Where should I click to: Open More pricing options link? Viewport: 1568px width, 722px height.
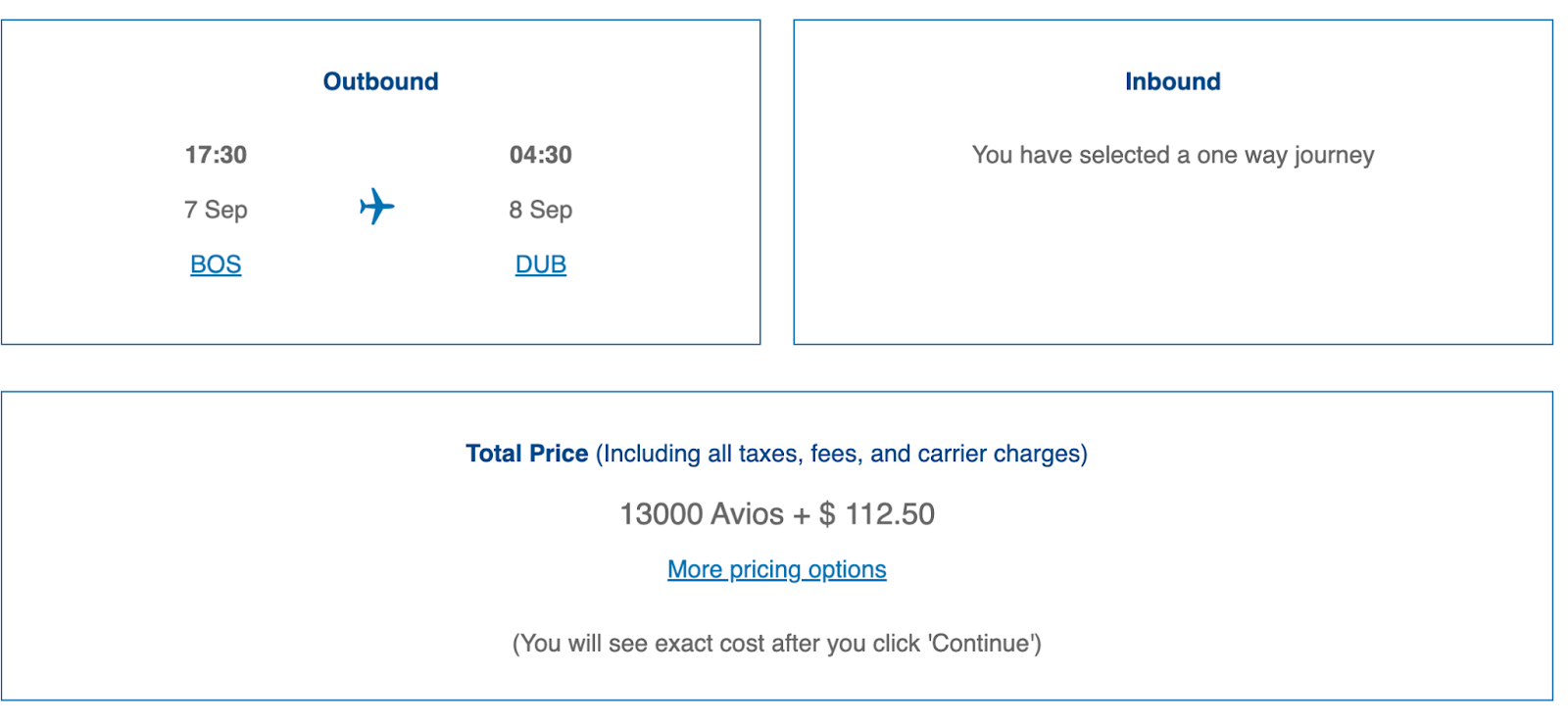pos(776,569)
